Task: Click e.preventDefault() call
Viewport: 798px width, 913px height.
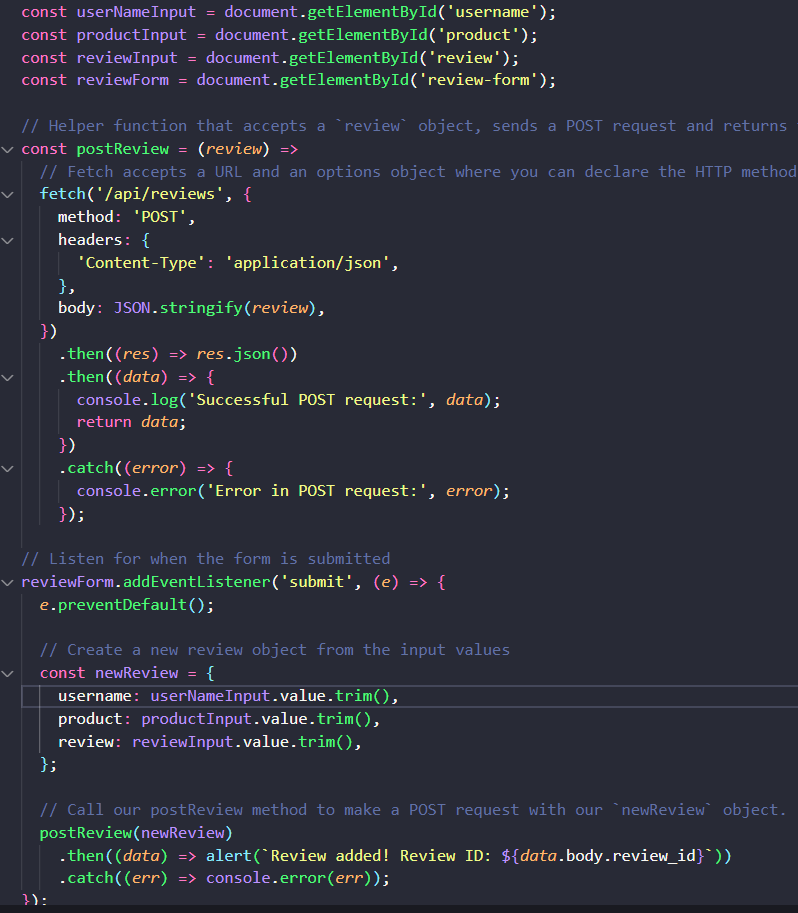Action: pyautogui.click(x=127, y=605)
